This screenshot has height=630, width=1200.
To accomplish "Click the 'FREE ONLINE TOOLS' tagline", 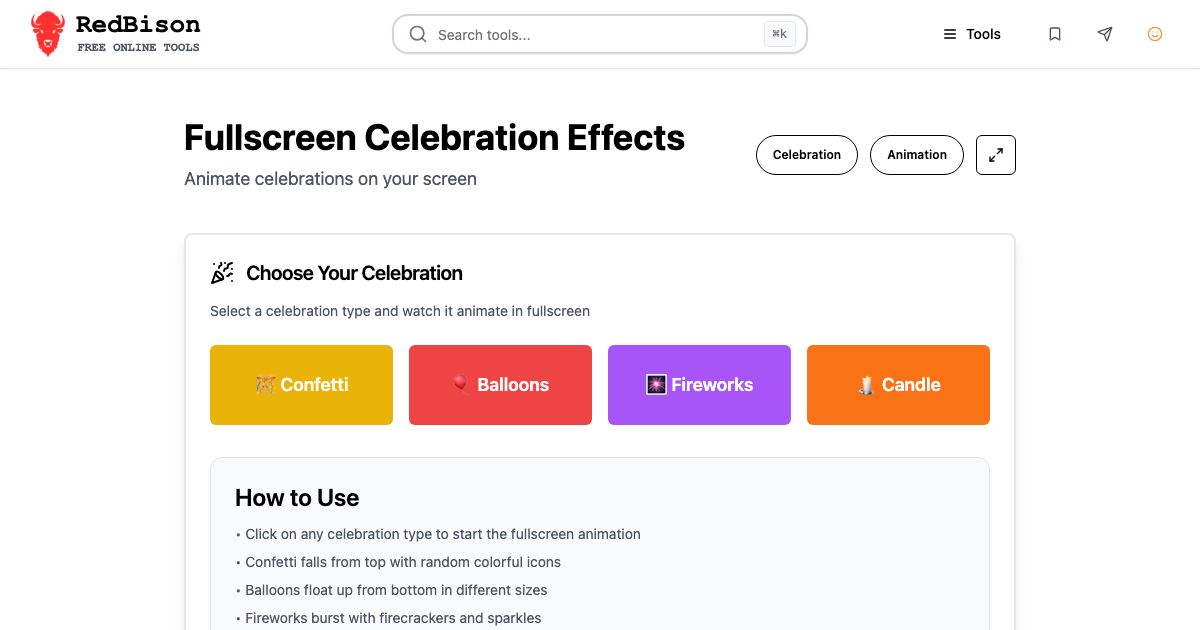I will point(138,47).
